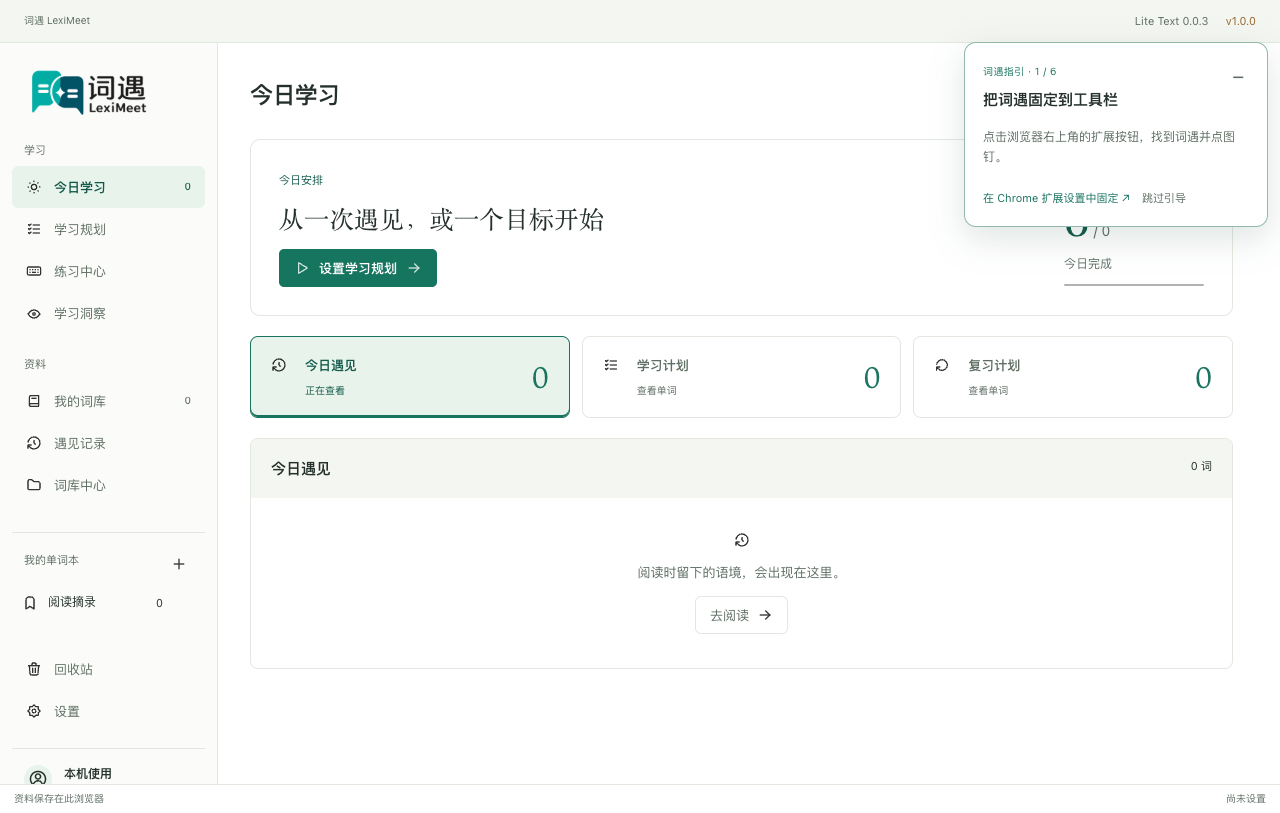This screenshot has width=1280, height=813.
Task: Open 遇见记录 in the sidebar
Action: point(108,443)
